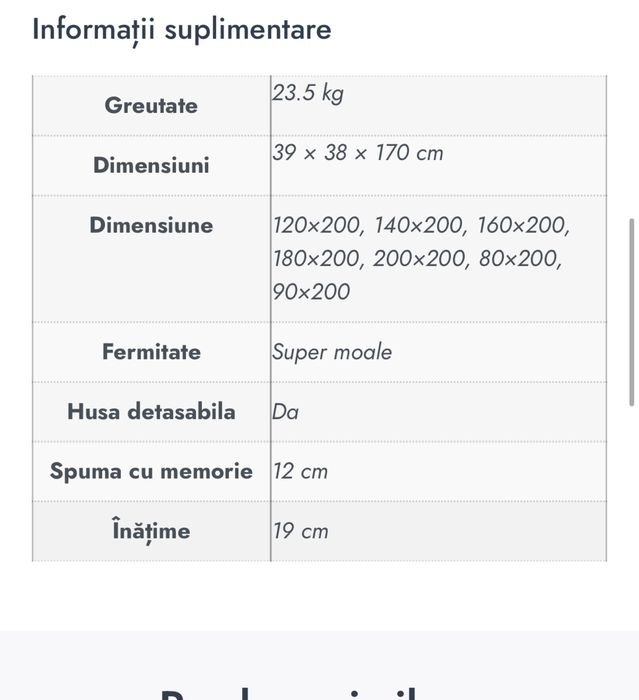
Task: Select the "Husa detasabila" row label
Action: [151, 412]
